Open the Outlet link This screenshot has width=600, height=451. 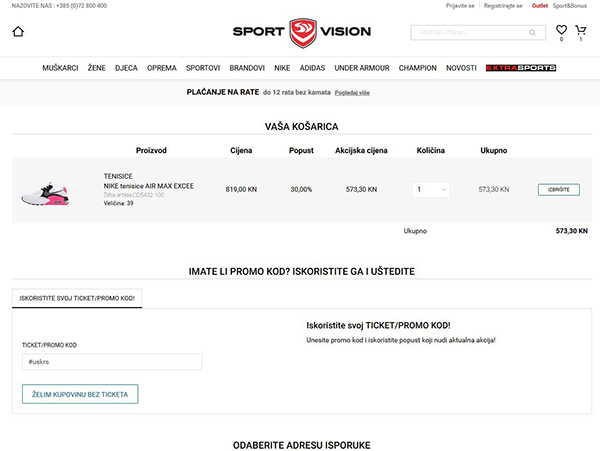pos(540,6)
